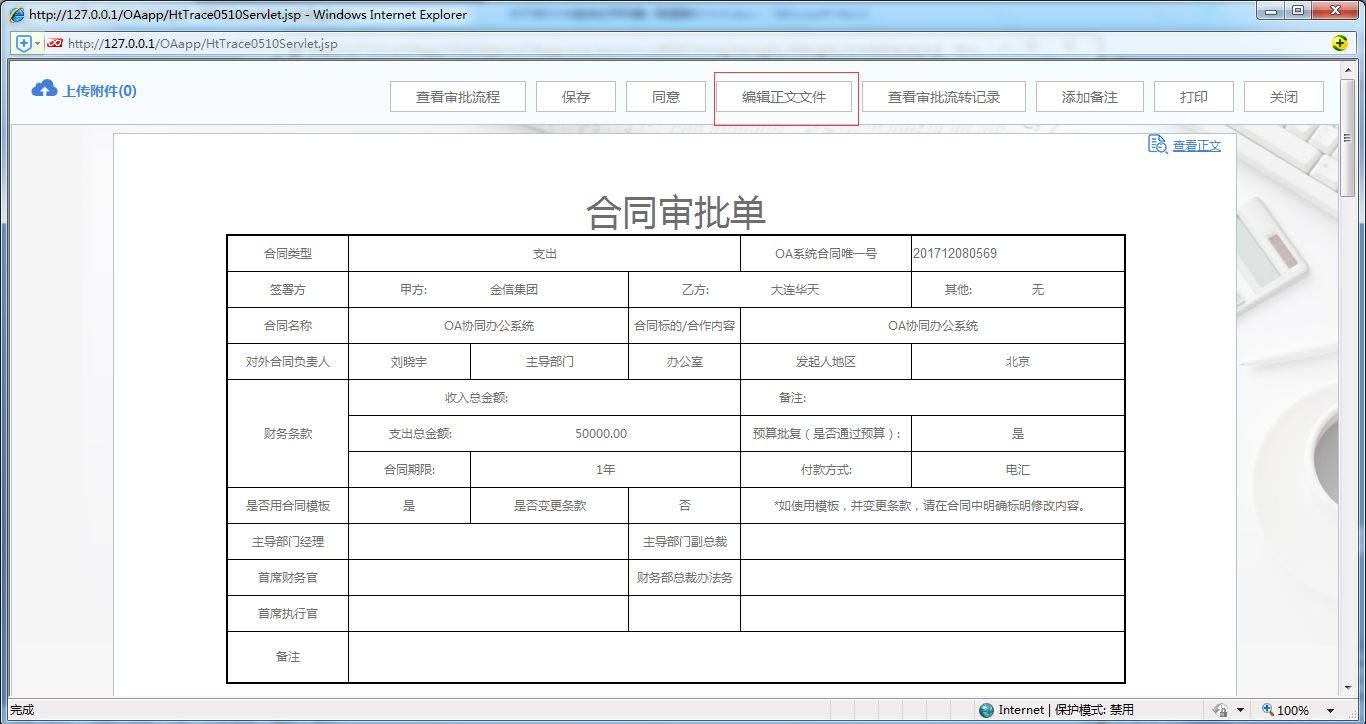The width and height of the screenshot is (1366, 724).
Task: Click the Internet zone globe in status bar
Action: pyautogui.click(x=987, y=710)
